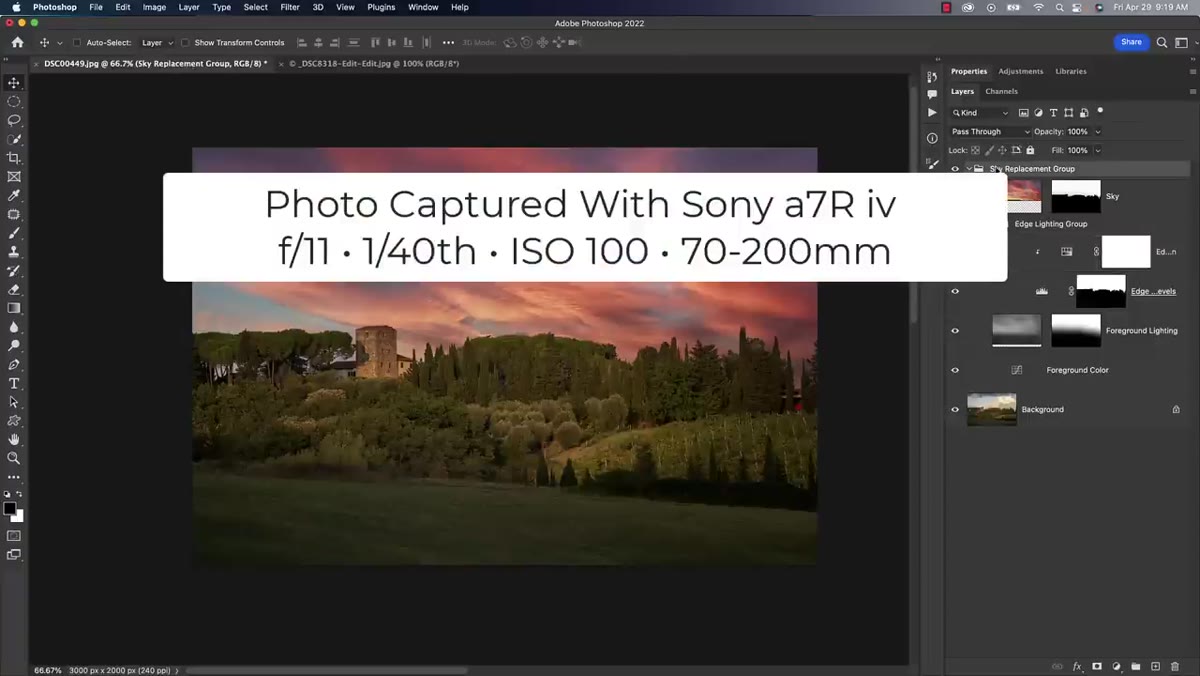
Task: Click the foreground black color swatch
Action: coord(10,509)
